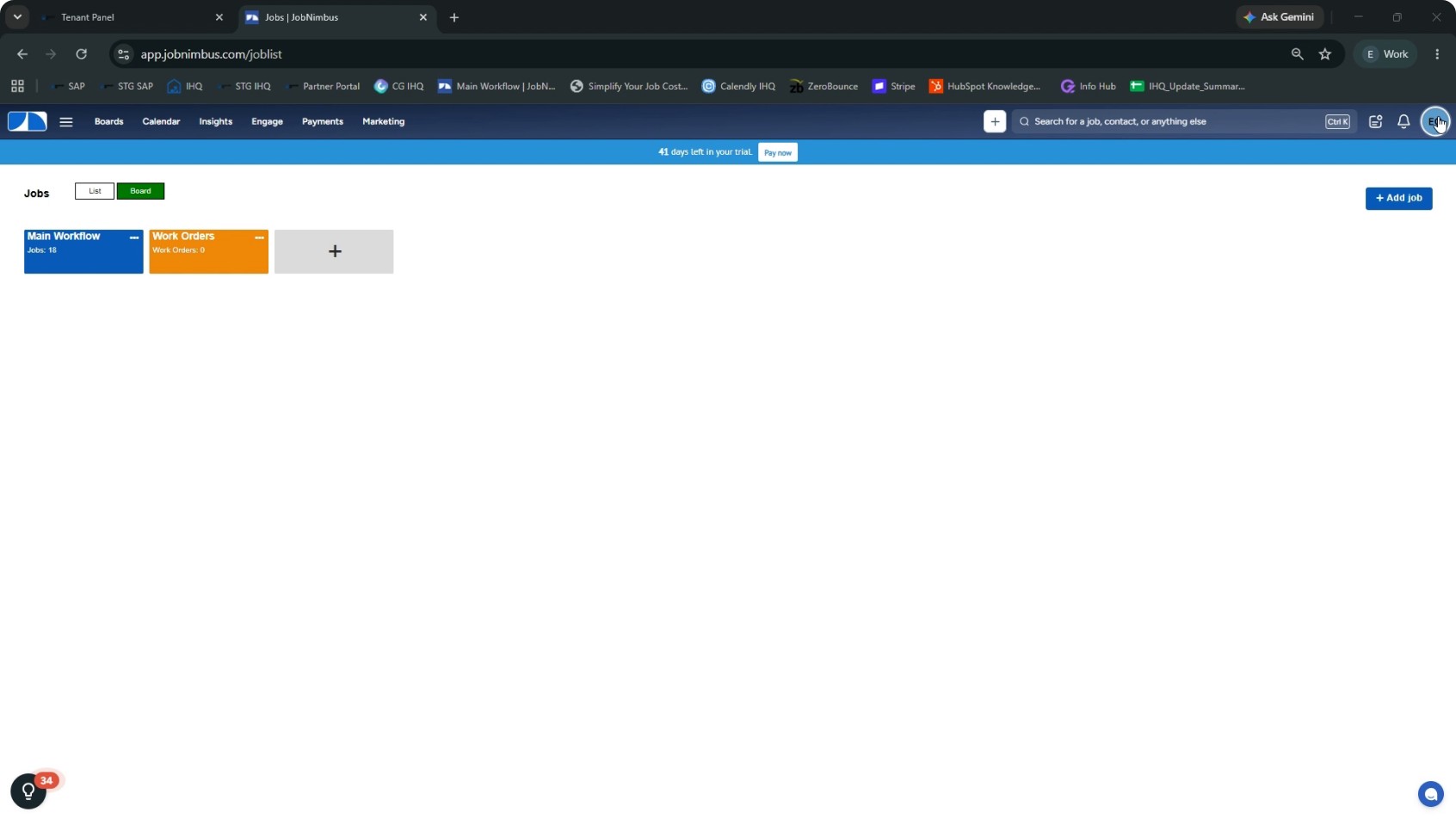
Task: Open Main Workflow card options menu
Action: tap(134, 237)
